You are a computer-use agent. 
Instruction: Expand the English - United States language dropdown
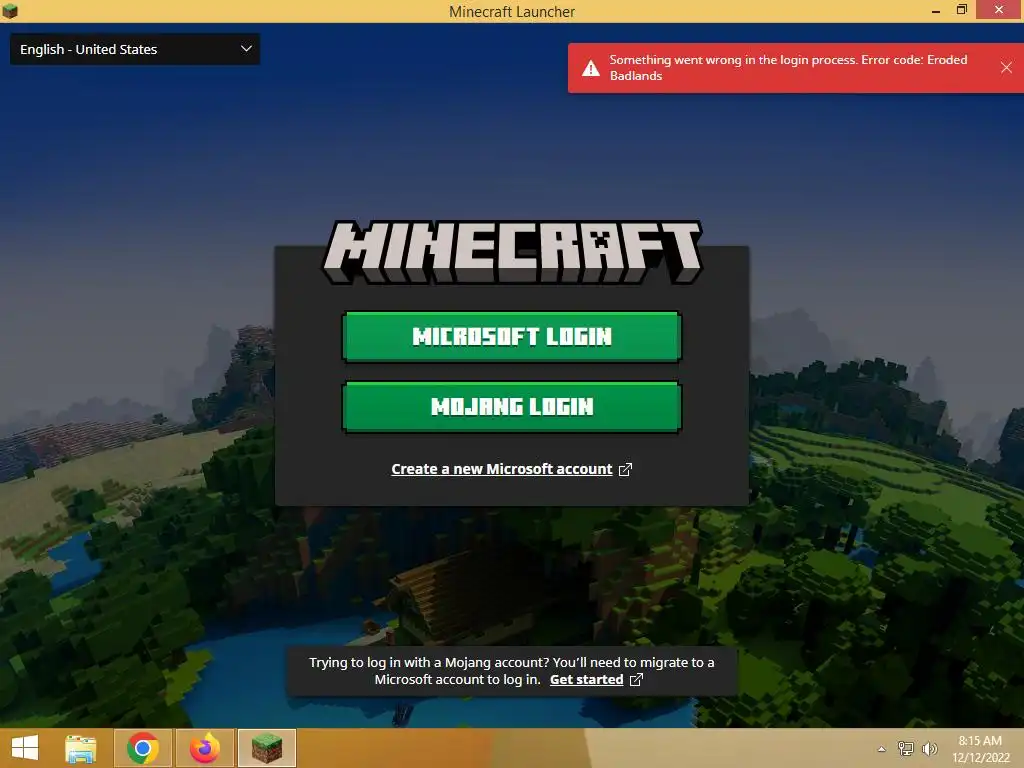135,49
